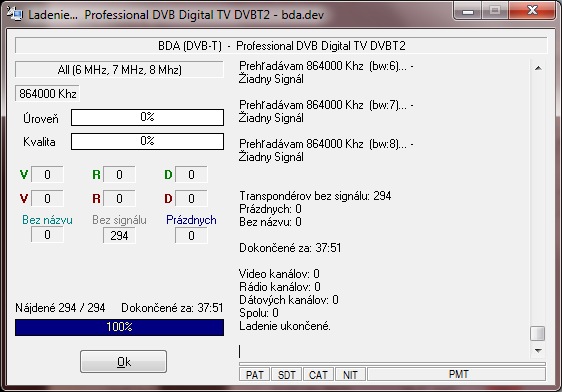Select the PAT table indicator
This screenshot has height=392, width=562.
pyautogui.click(x=254, y=374)
